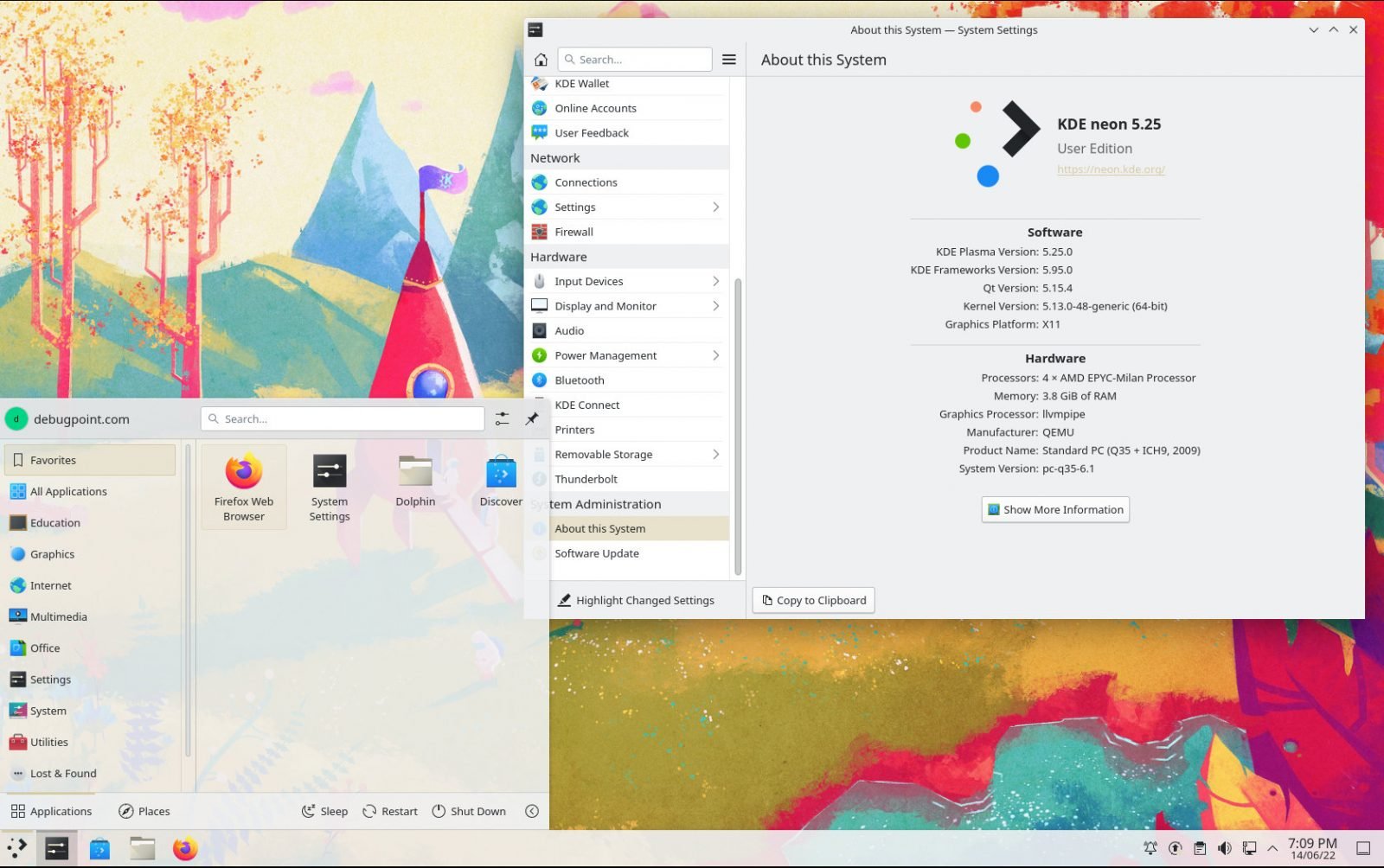The height and width of the screenshot is (868, 1384).
Task: Expand the Input Devices section
Action: (714, 281)
